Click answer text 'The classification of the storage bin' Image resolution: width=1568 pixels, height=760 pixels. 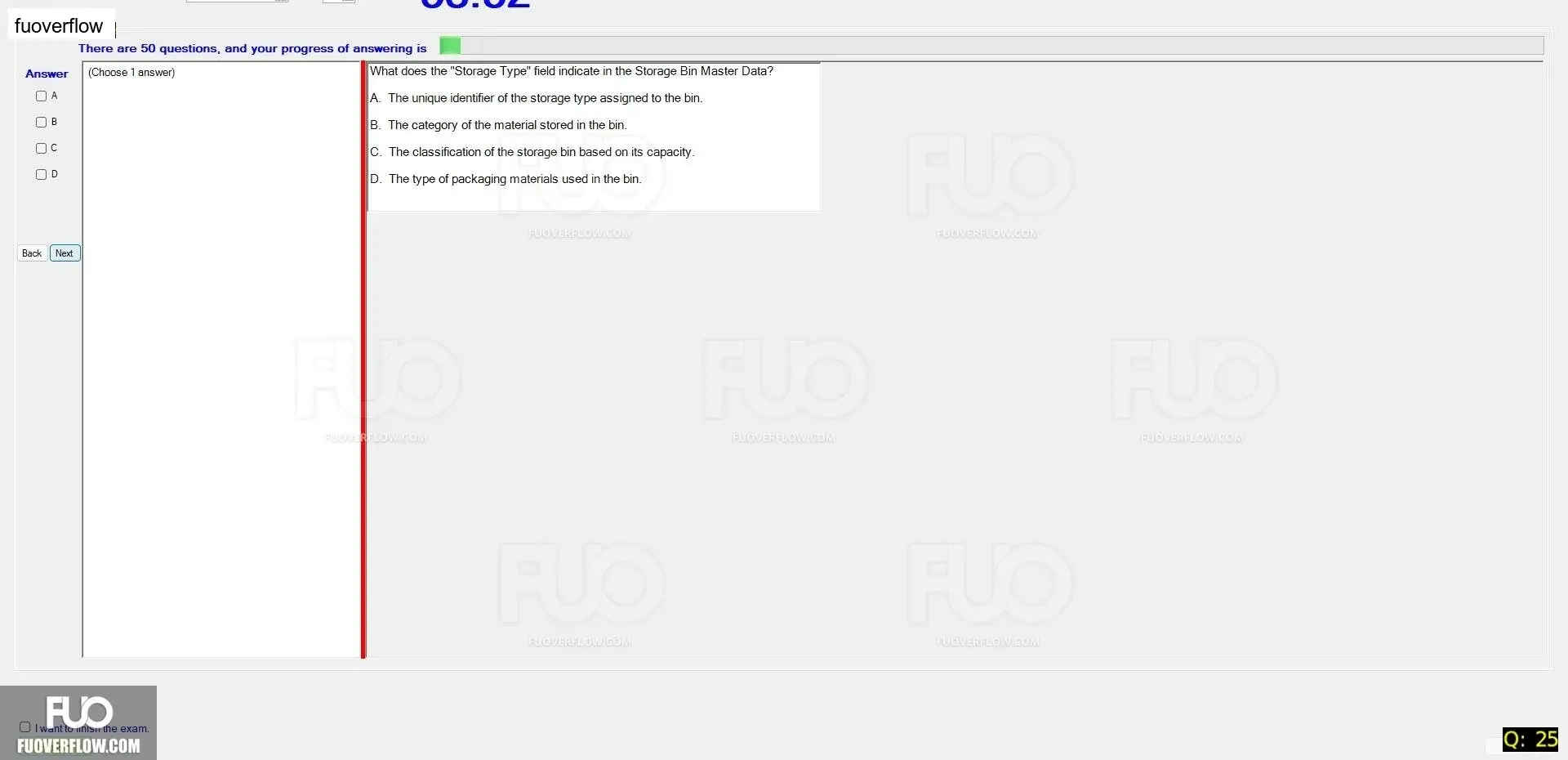click(482, 152)
